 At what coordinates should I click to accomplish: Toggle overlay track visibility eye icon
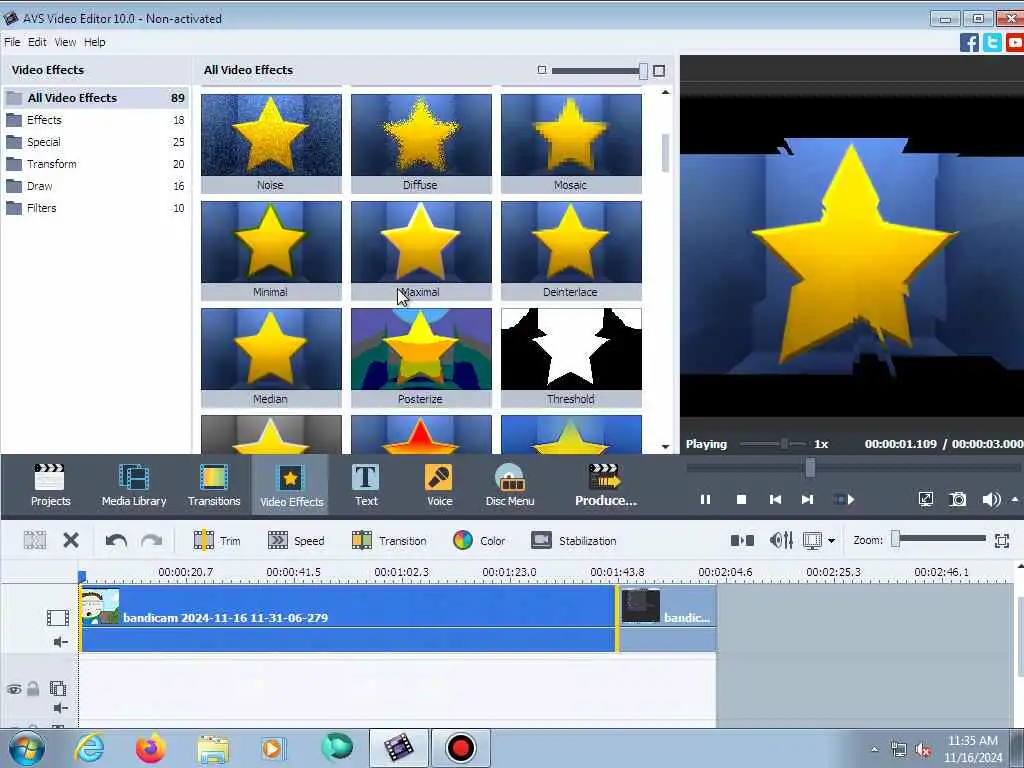pos(14,689)
